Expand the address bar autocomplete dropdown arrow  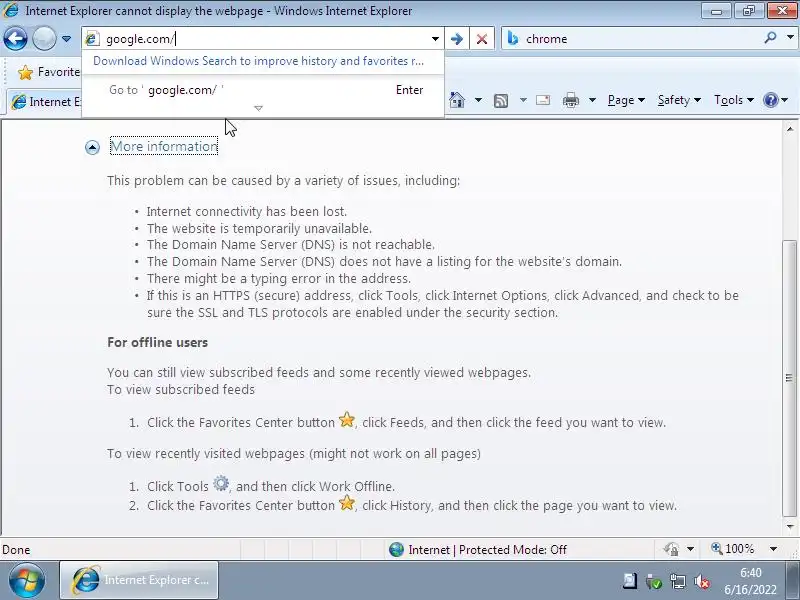click(435, 39)
